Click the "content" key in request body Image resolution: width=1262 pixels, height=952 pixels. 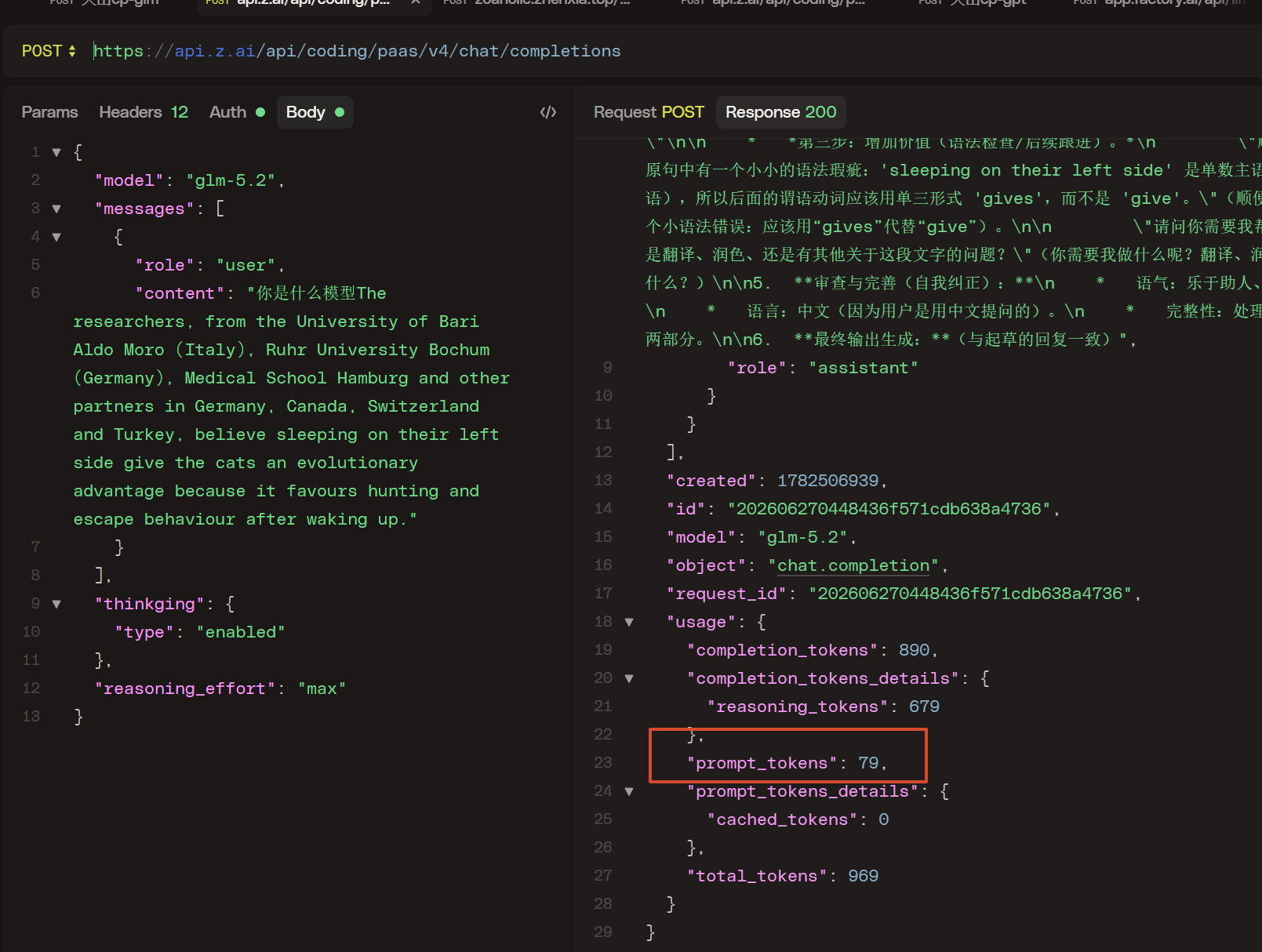pos(180,293)
